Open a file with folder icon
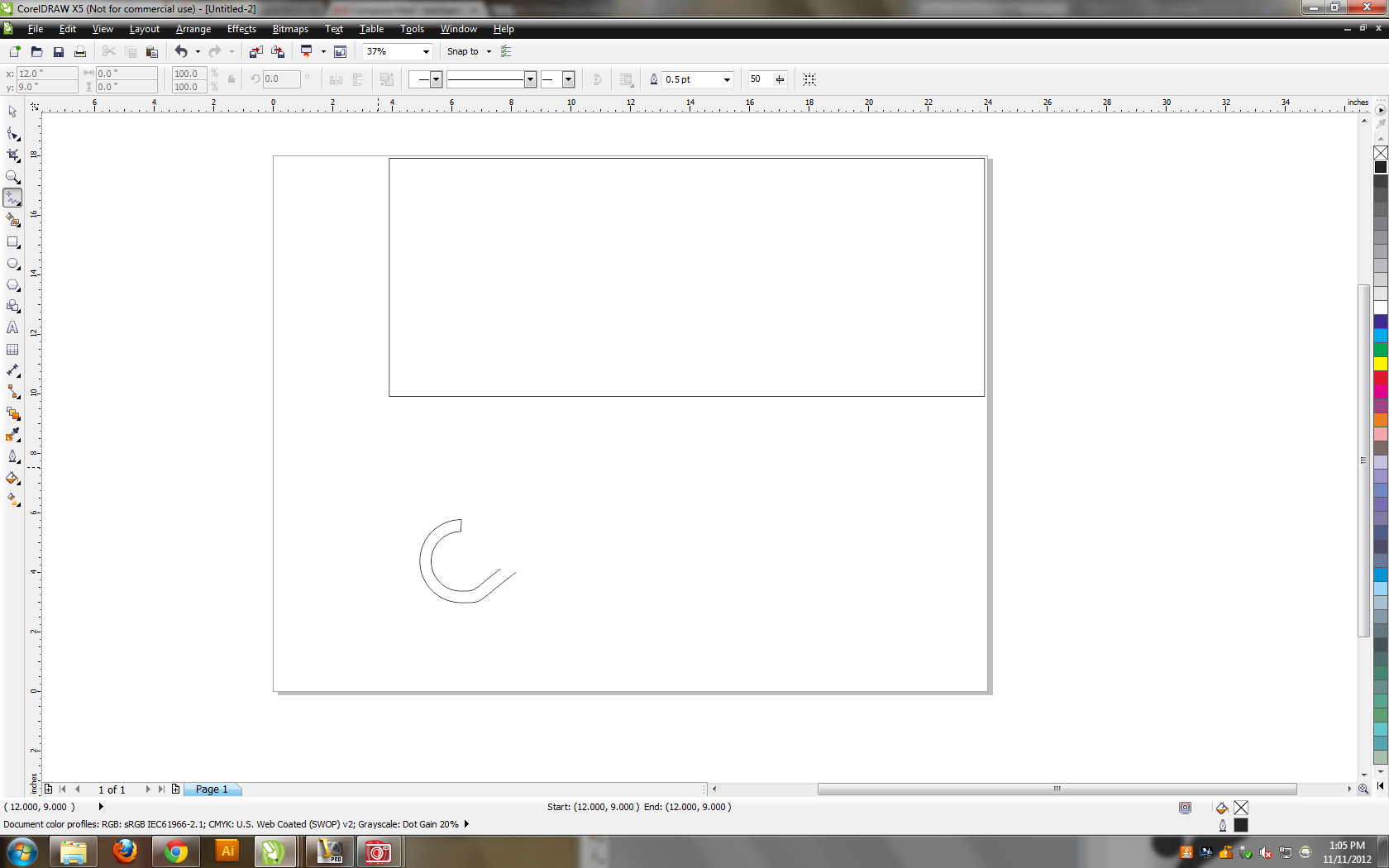 tap(36, 51)
